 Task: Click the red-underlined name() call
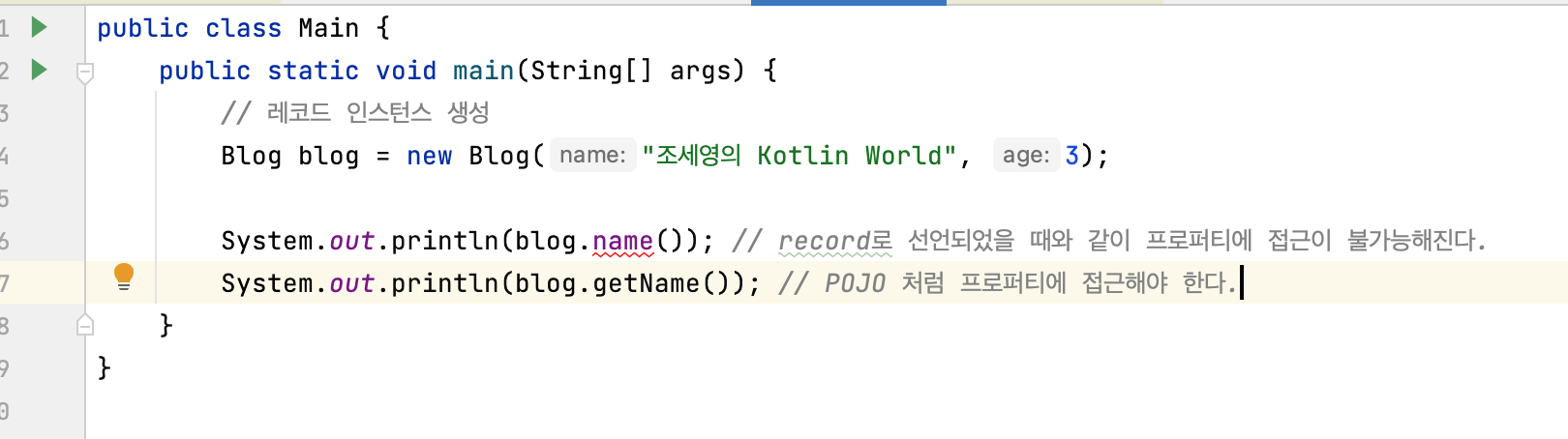click(x=622, y=241)
